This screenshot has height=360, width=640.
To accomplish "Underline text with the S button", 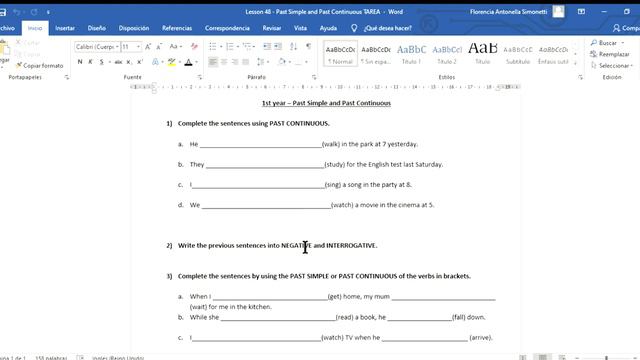I will point(102,62).
